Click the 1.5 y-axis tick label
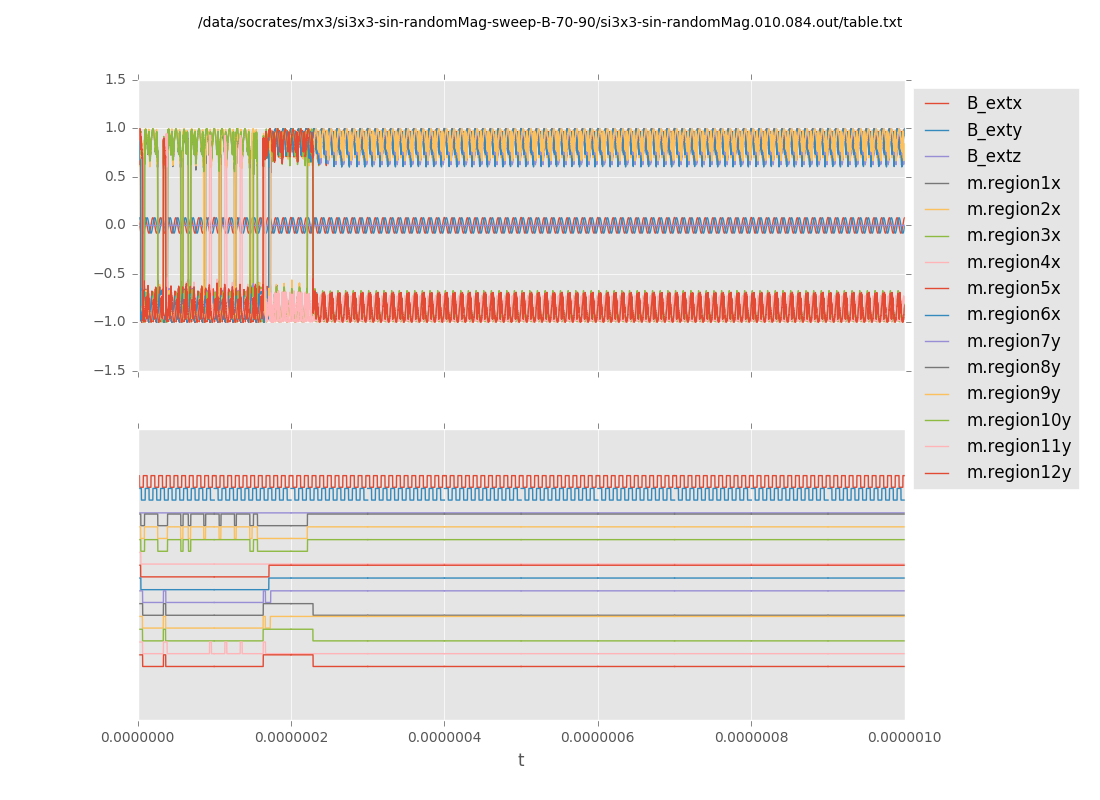This screenshot has height=800, width=1100. (116, 80)
